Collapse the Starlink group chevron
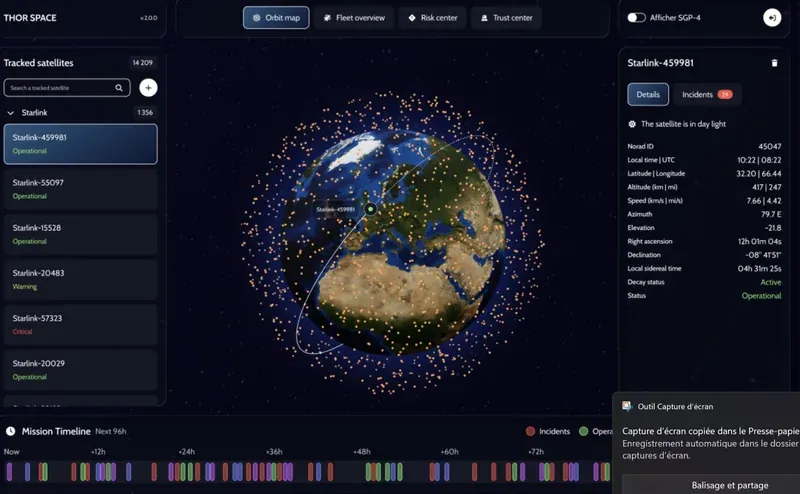800x494 pixels. pyautogui.click(x=10, y=113)
